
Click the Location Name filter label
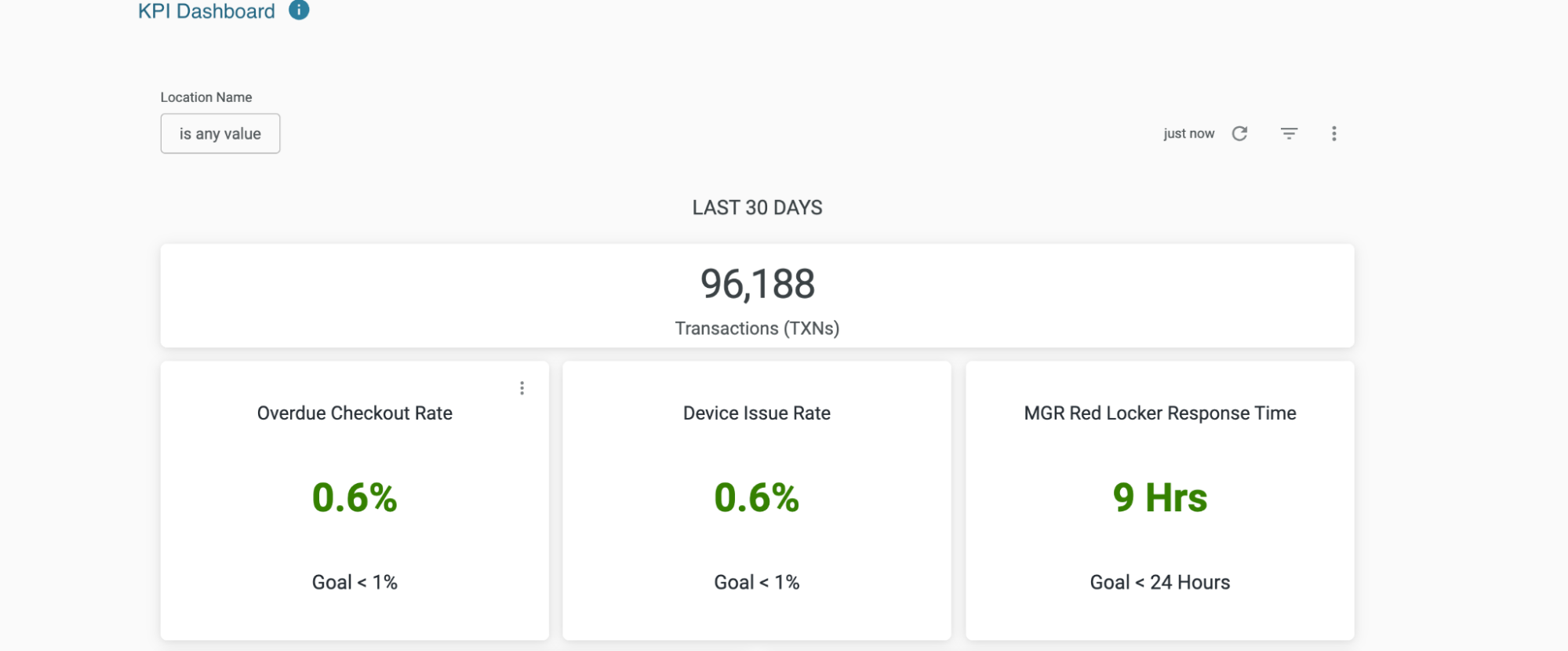[206, 97]
